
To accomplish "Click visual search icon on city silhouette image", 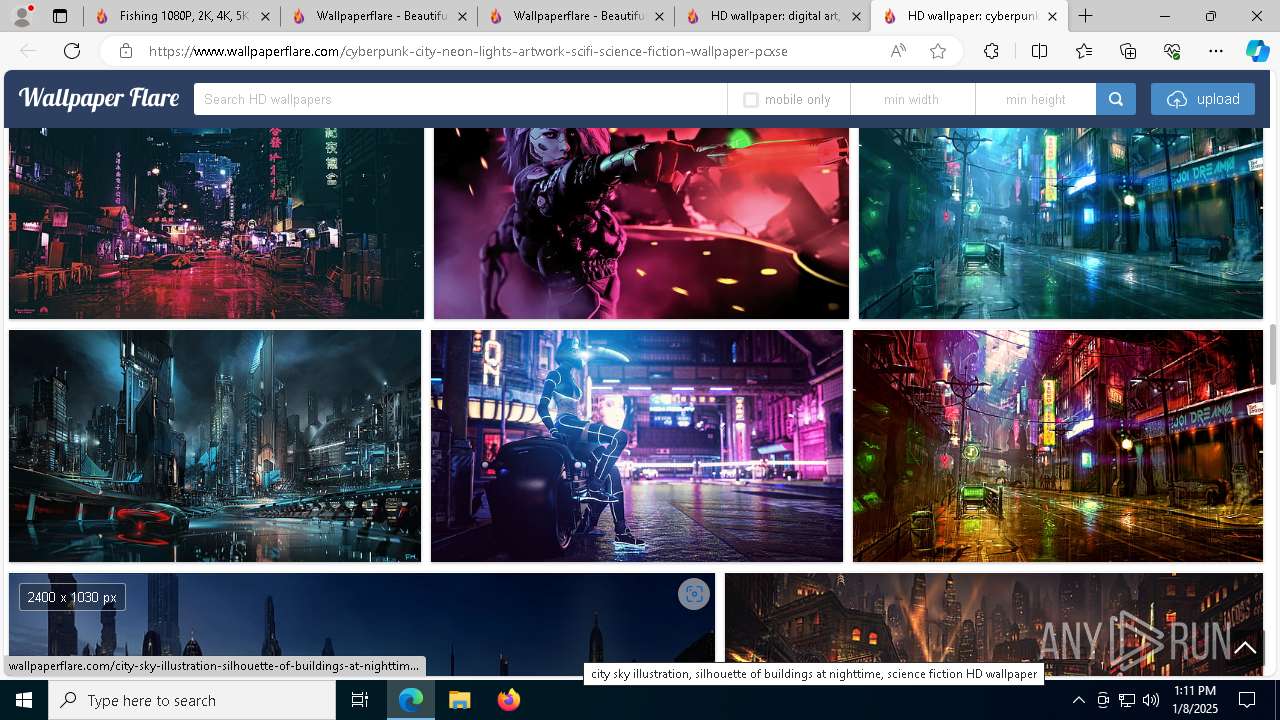I will coord(694,594).
